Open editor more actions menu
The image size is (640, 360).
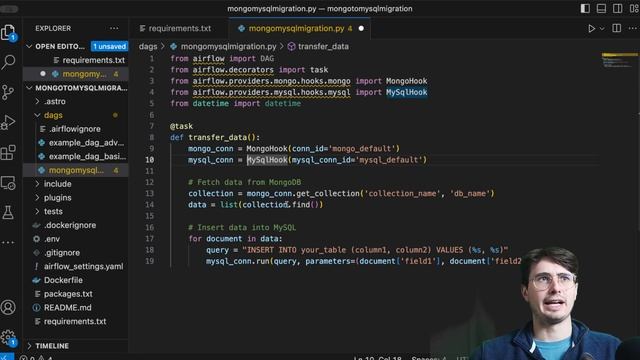point(633,28)
